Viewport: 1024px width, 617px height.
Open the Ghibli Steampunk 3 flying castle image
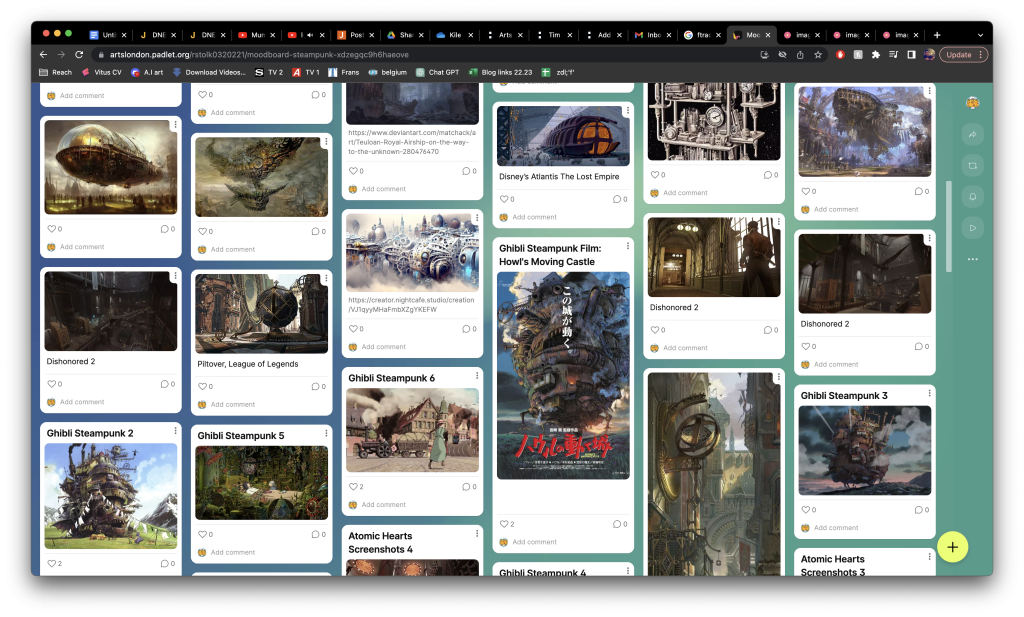pyautogui.click(x=865, y=451)
